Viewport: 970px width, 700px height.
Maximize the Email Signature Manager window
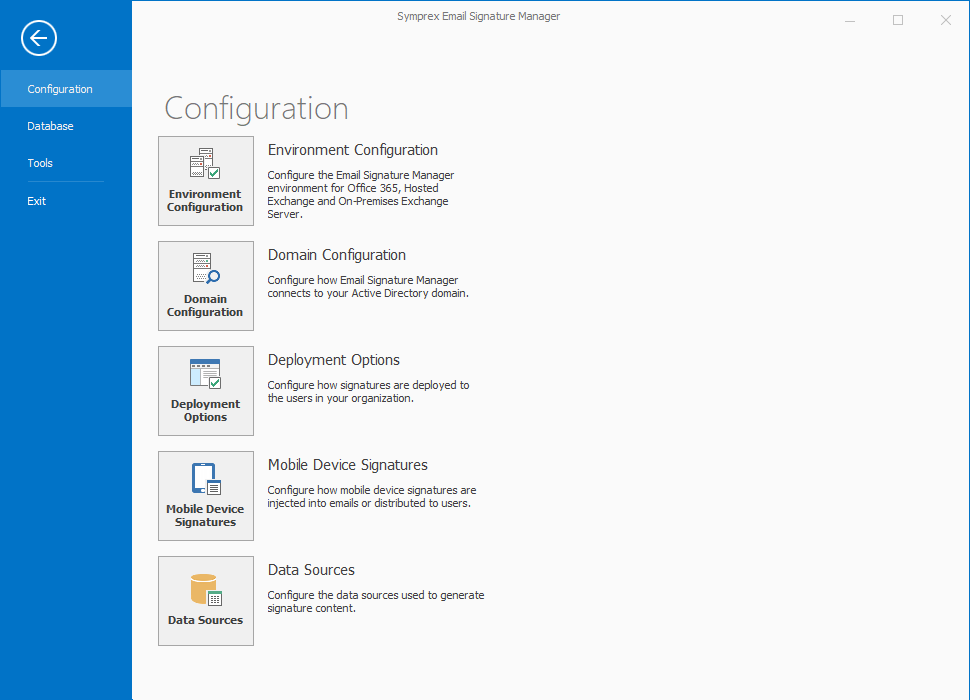pos(898,20)
